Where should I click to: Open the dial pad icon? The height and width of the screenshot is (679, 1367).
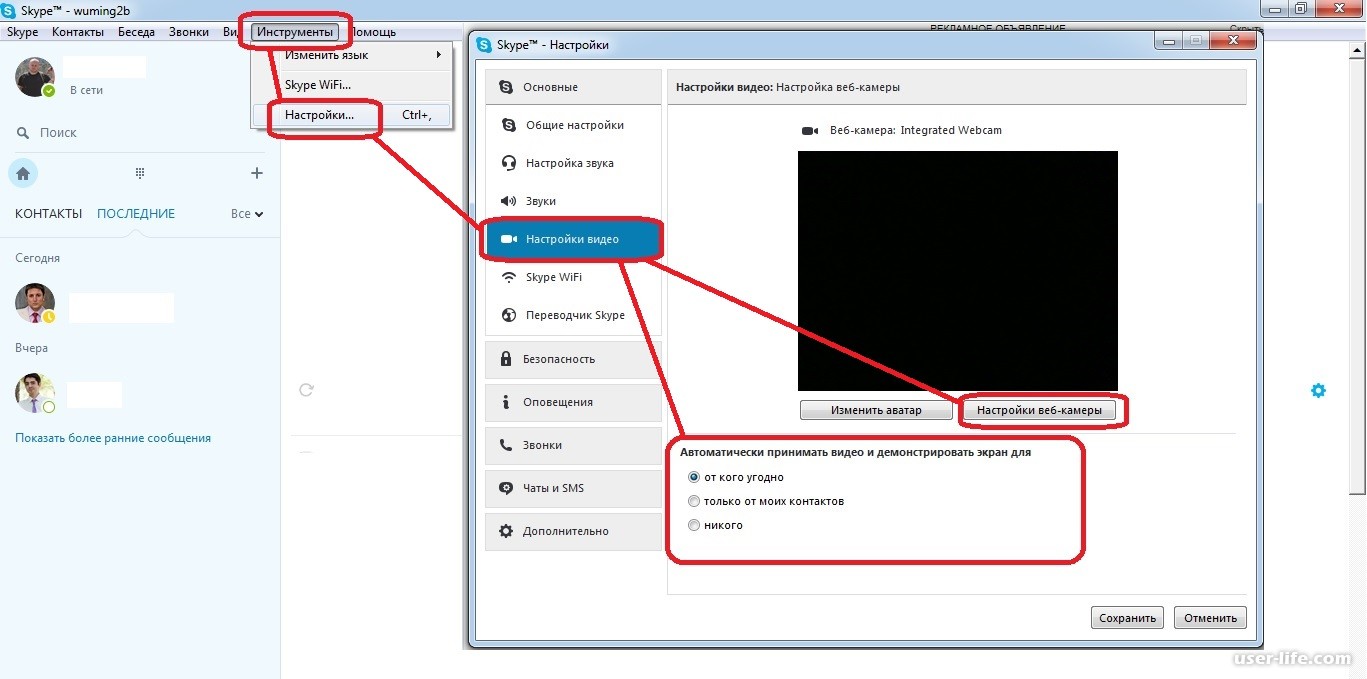point(140,173)
